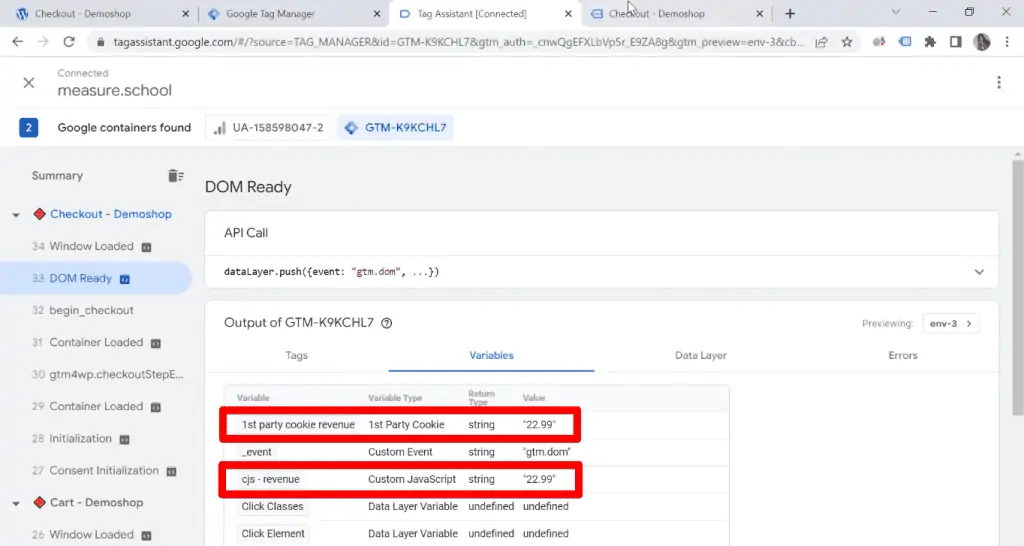Open the three-dot more options menu in Tag Assistant
This screenshot has height=546, width=1024.
click(999, 82)
